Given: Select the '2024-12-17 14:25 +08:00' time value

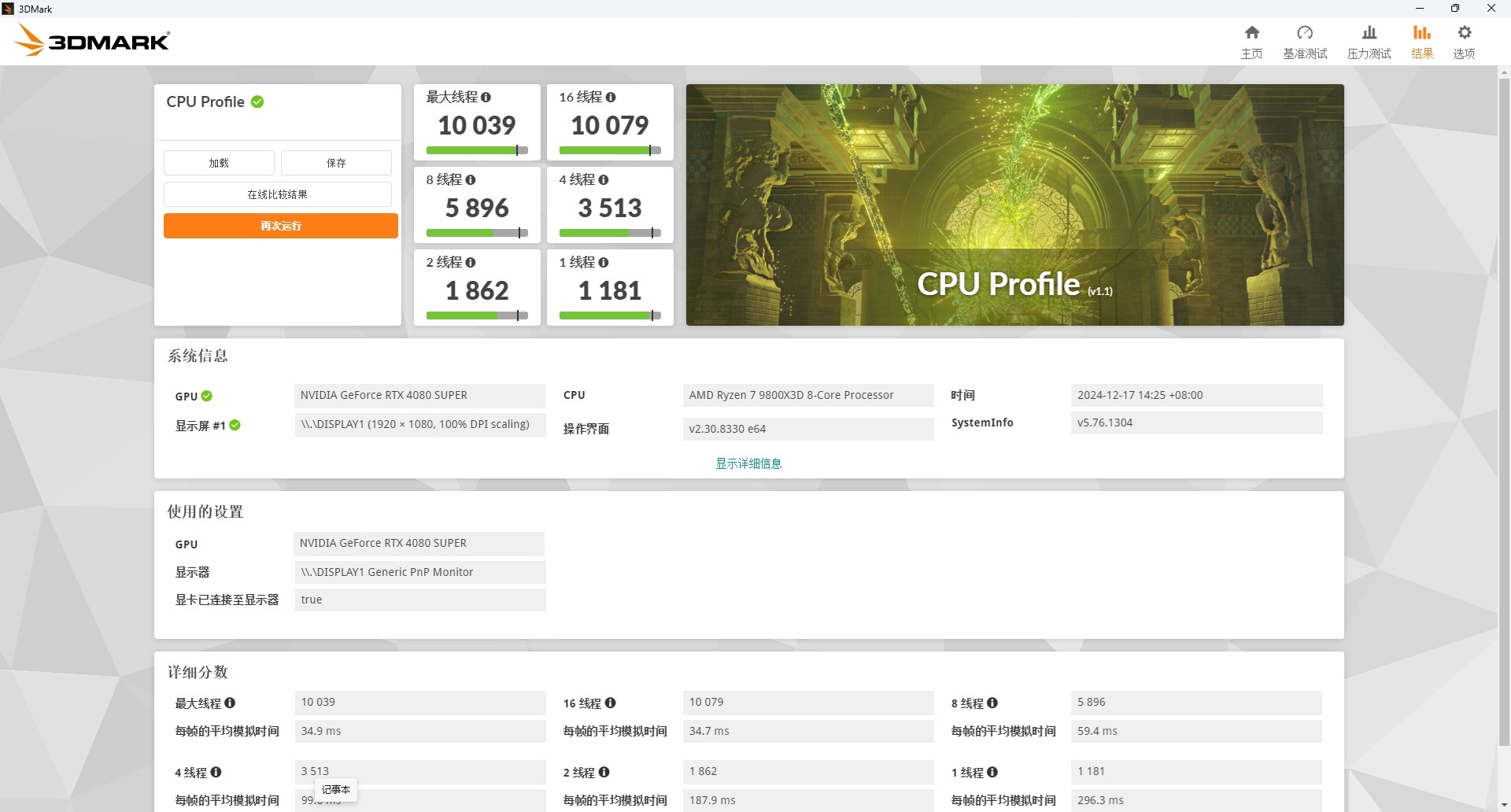Looking at the screenshot, I should click(x=1196, y=395).
